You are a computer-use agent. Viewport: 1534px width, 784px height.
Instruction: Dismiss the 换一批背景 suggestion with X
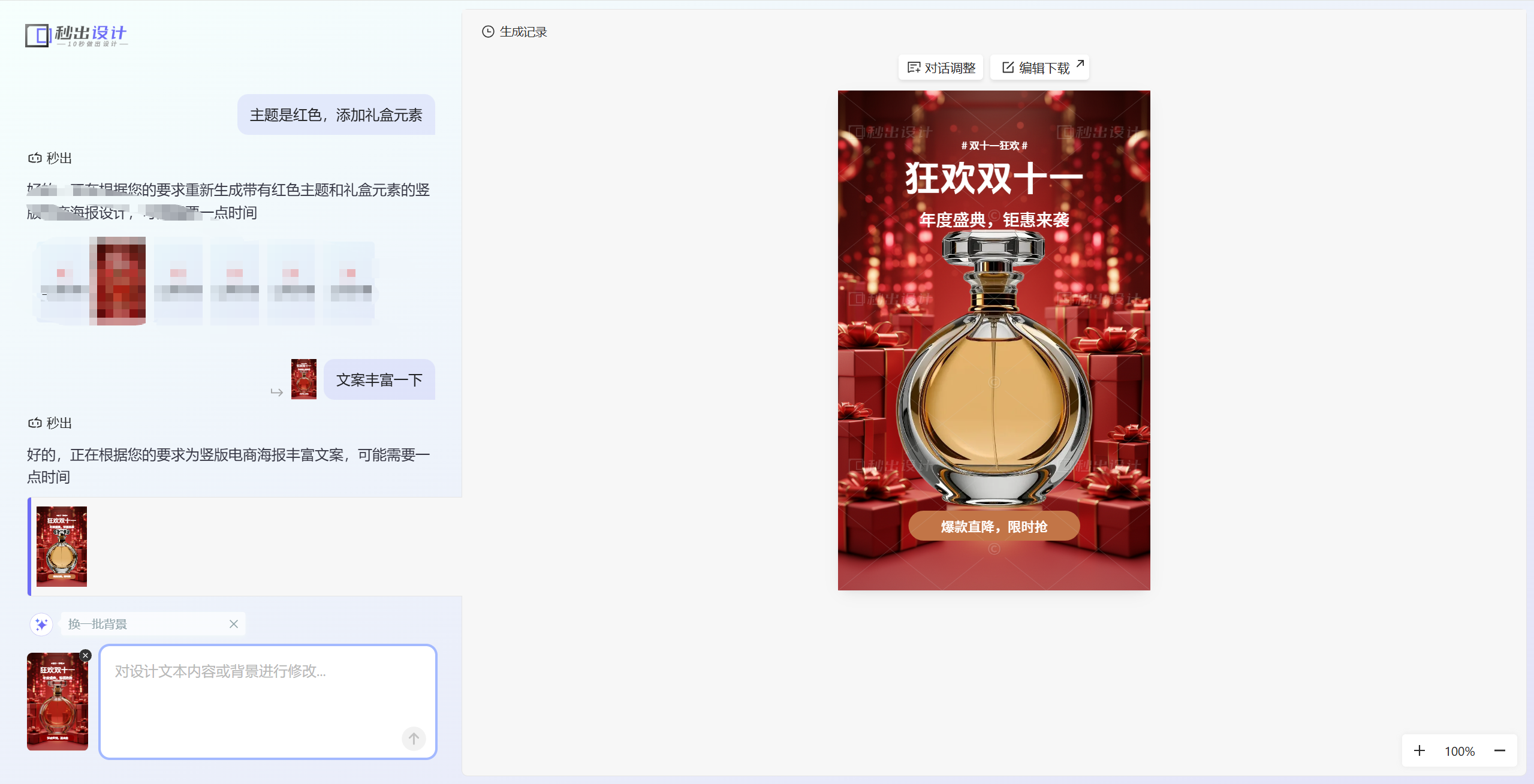click(234, 624)
